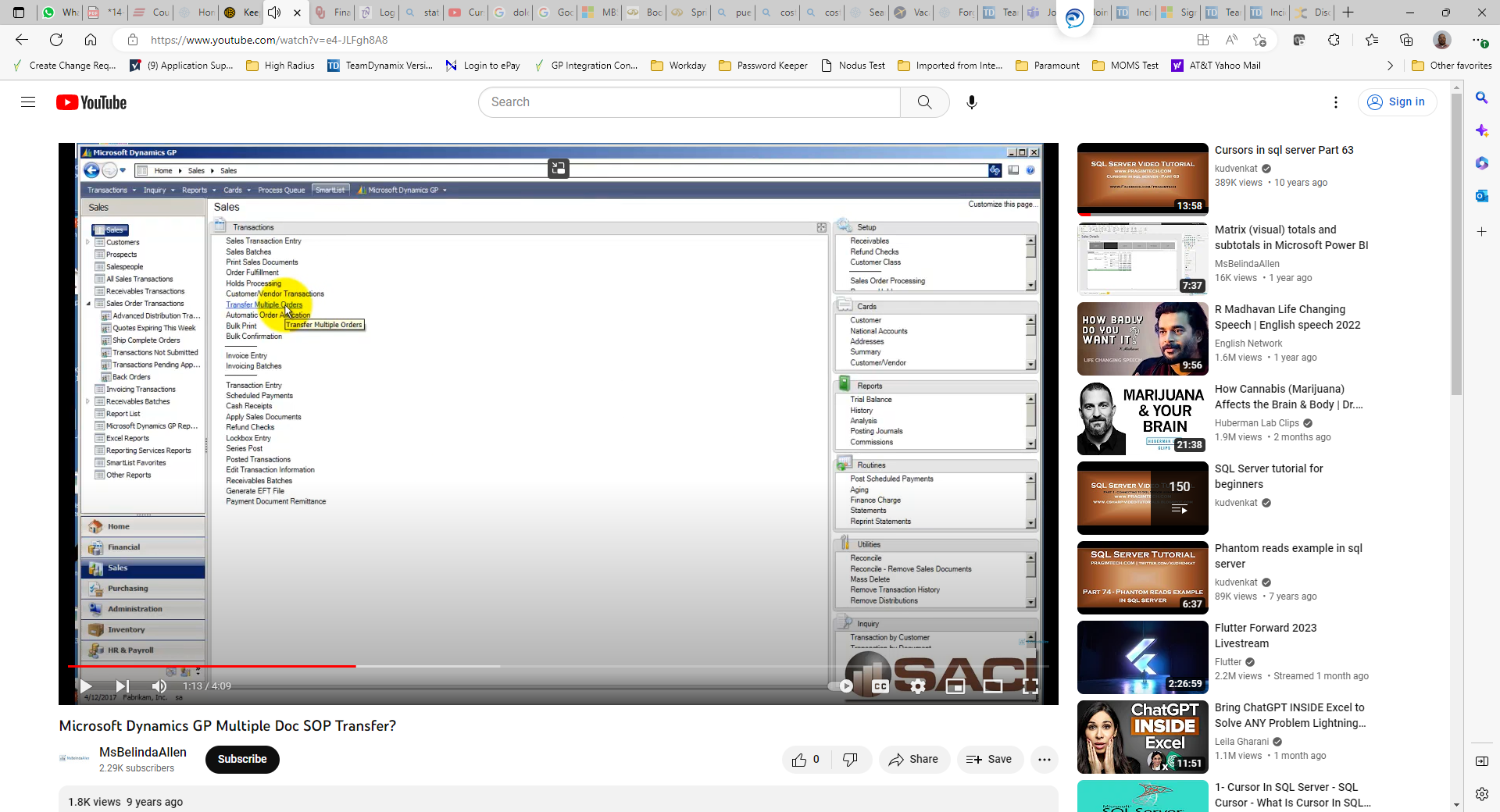Open the player settings gear
This screenshot has height=812, width=1500.
coord(918,686)
